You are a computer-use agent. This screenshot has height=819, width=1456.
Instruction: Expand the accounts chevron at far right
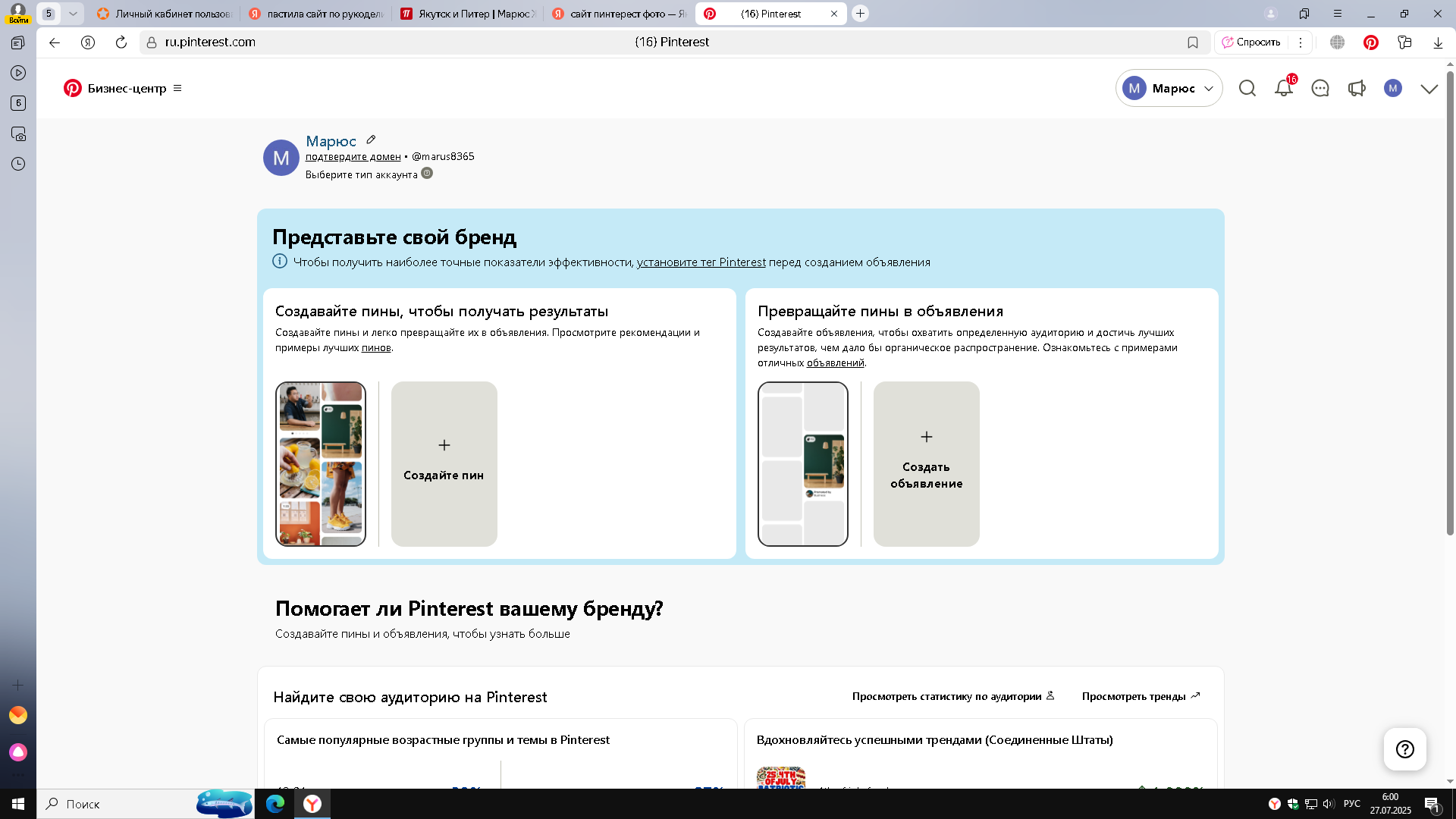tap(1429, 89)
